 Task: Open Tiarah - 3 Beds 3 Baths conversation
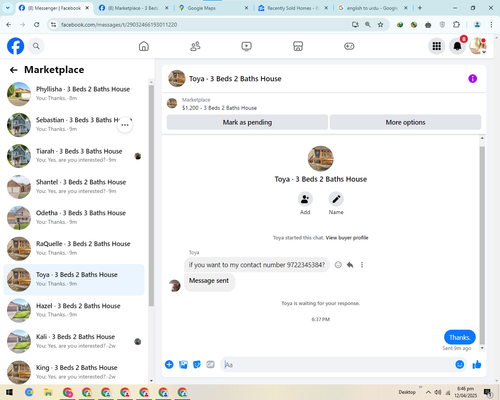(74, 156)
